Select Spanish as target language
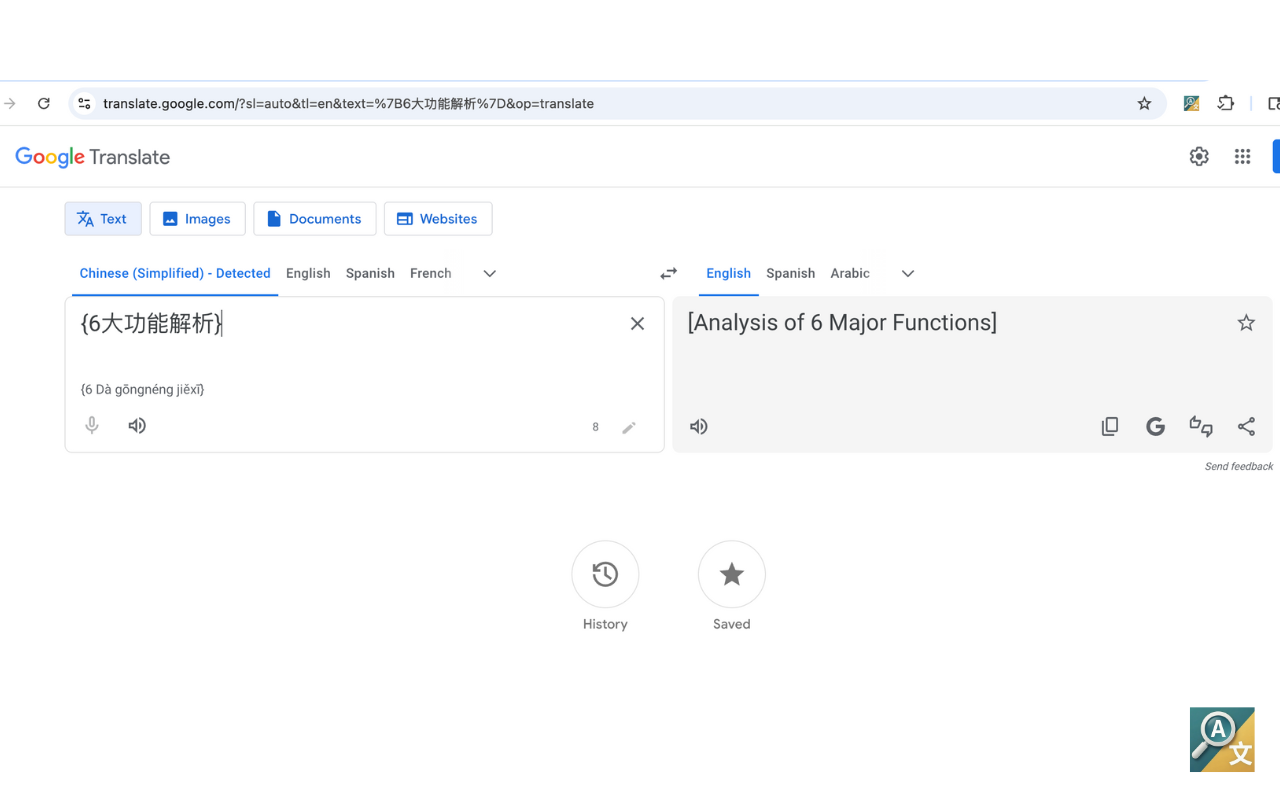This screenshot has width=1280, height=800. (790, 273)
